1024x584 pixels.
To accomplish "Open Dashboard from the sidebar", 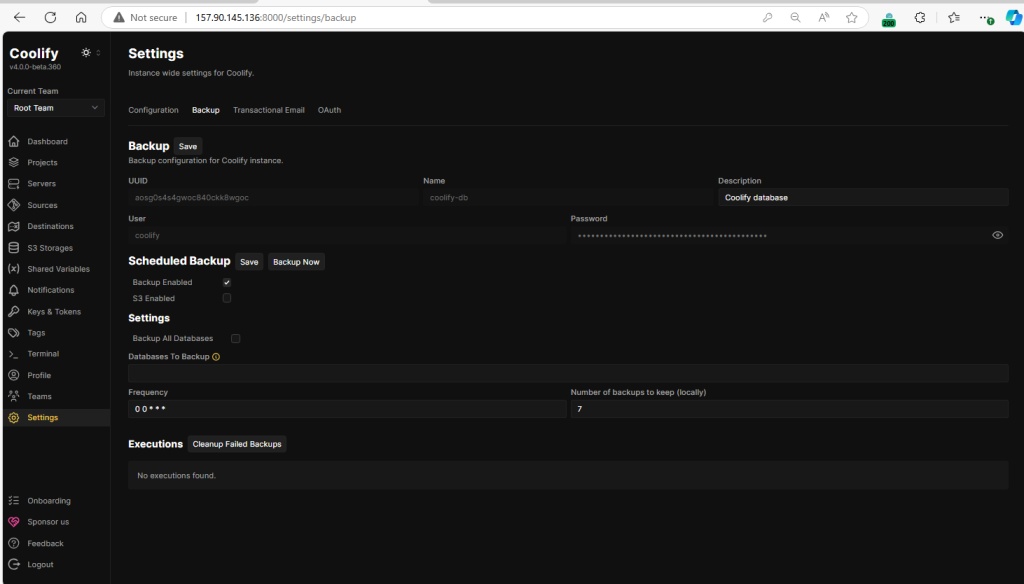I will (x=47, y=141).
